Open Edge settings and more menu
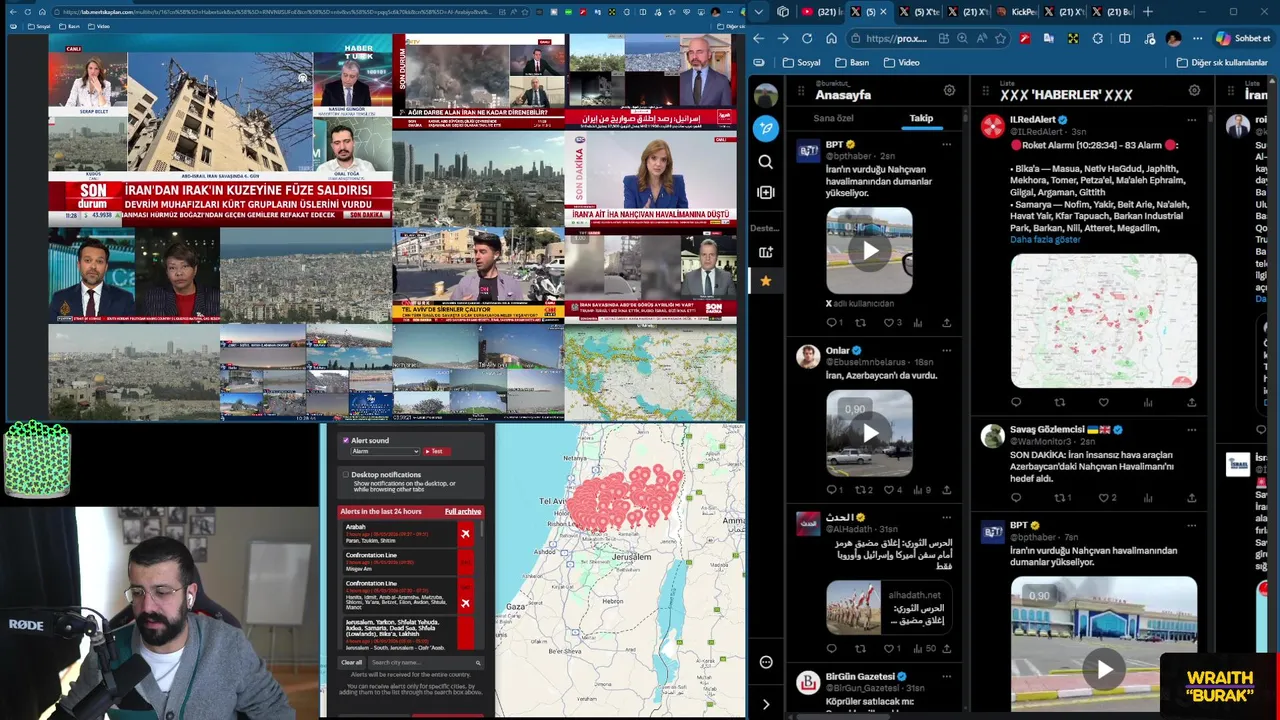Screen dimensions: 1280x720 1197,38
